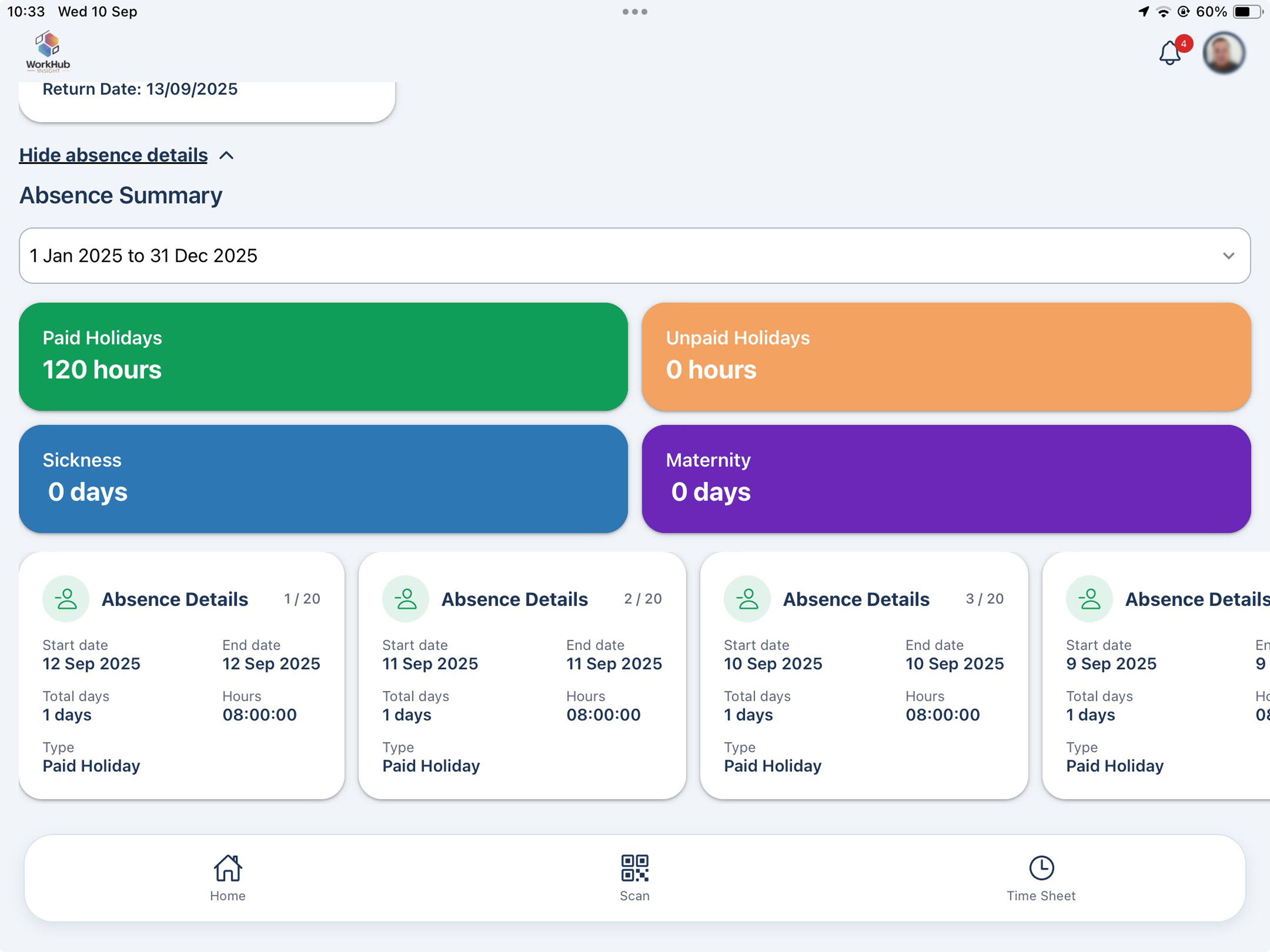Tap the battery indicator in status bar
The width and height of the screenshot is (1270, 952).
coord(1247,12)
